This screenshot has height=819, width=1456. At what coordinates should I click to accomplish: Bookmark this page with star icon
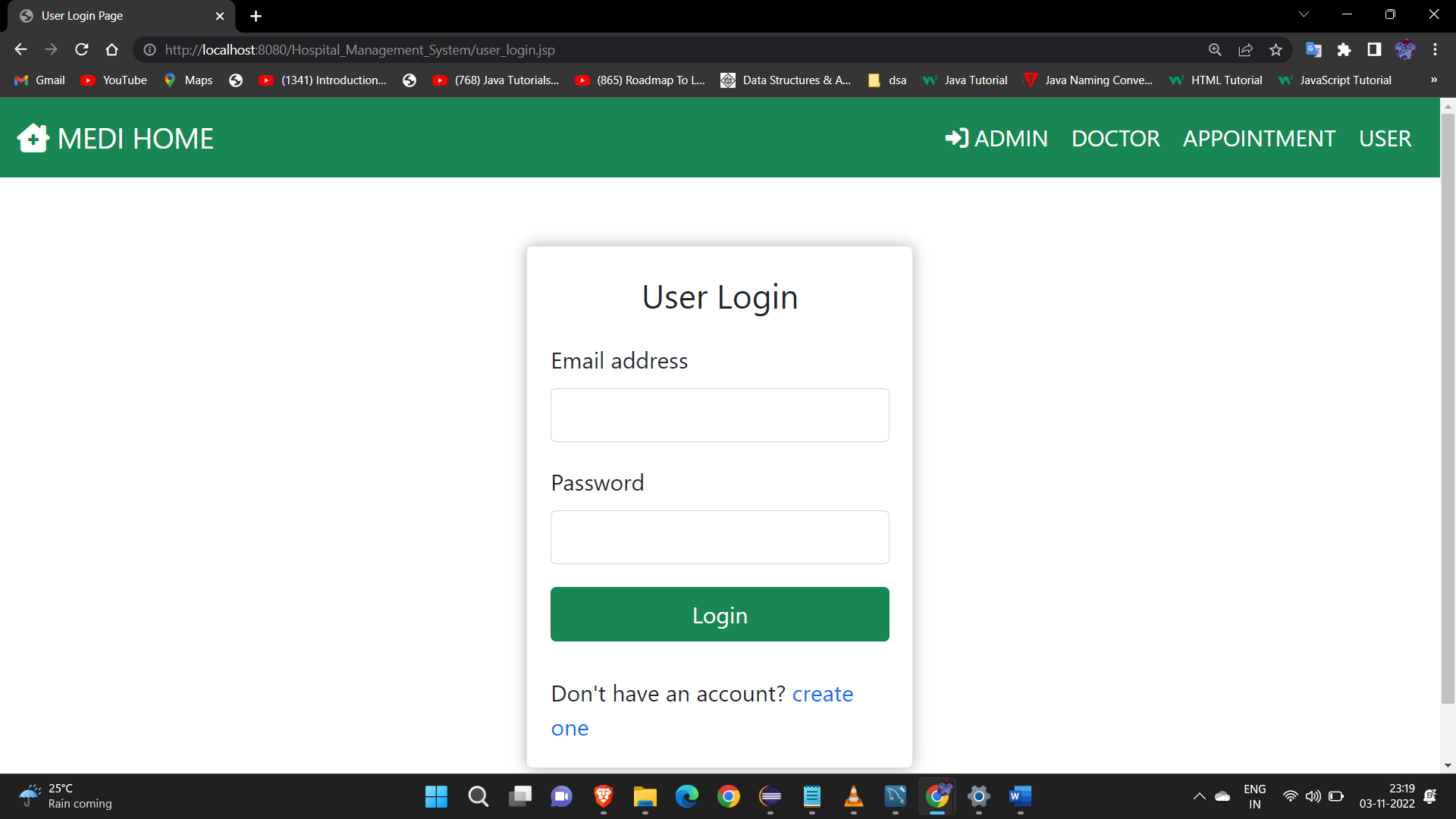1276,49
